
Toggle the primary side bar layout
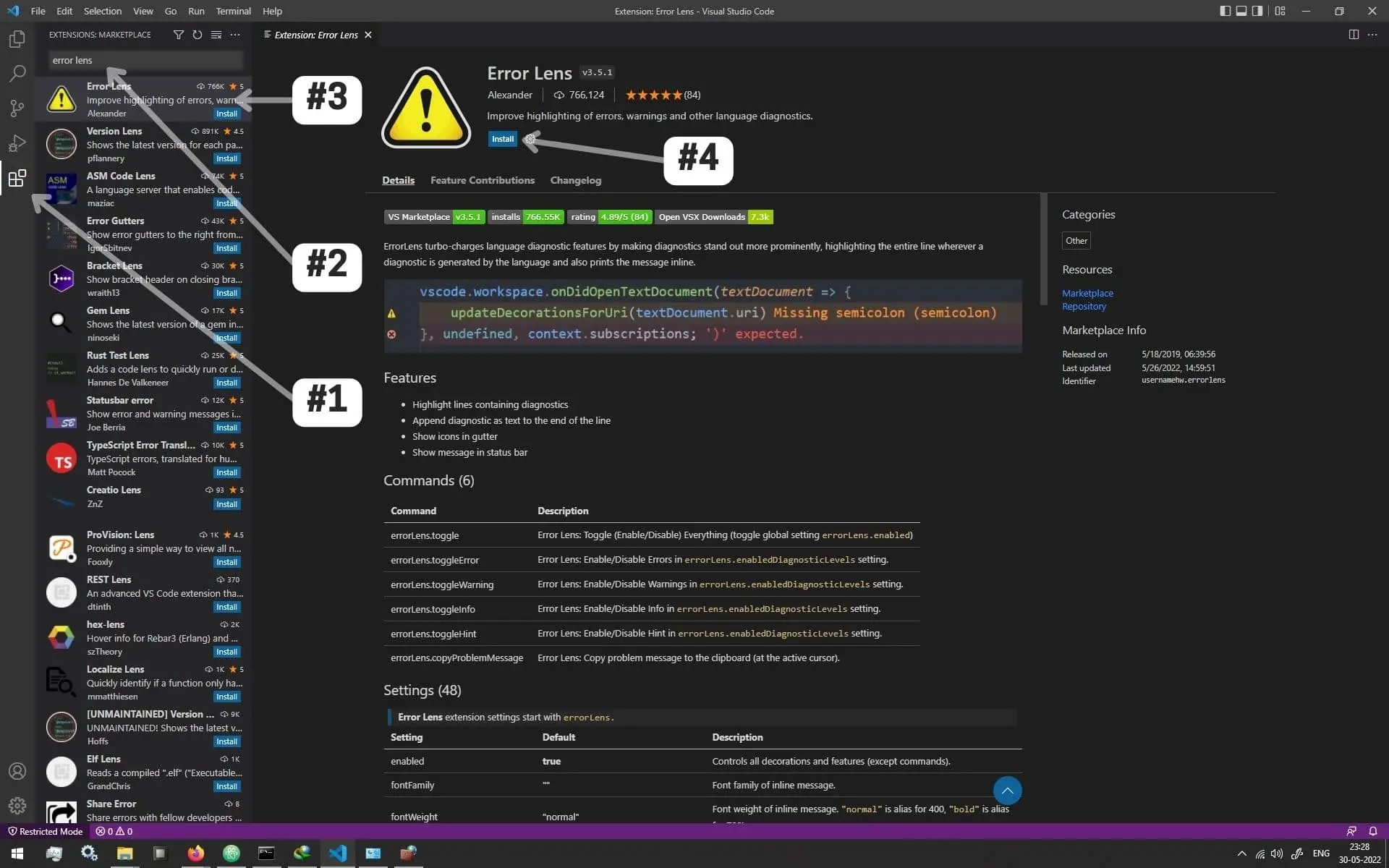[x=1225, y=11]
